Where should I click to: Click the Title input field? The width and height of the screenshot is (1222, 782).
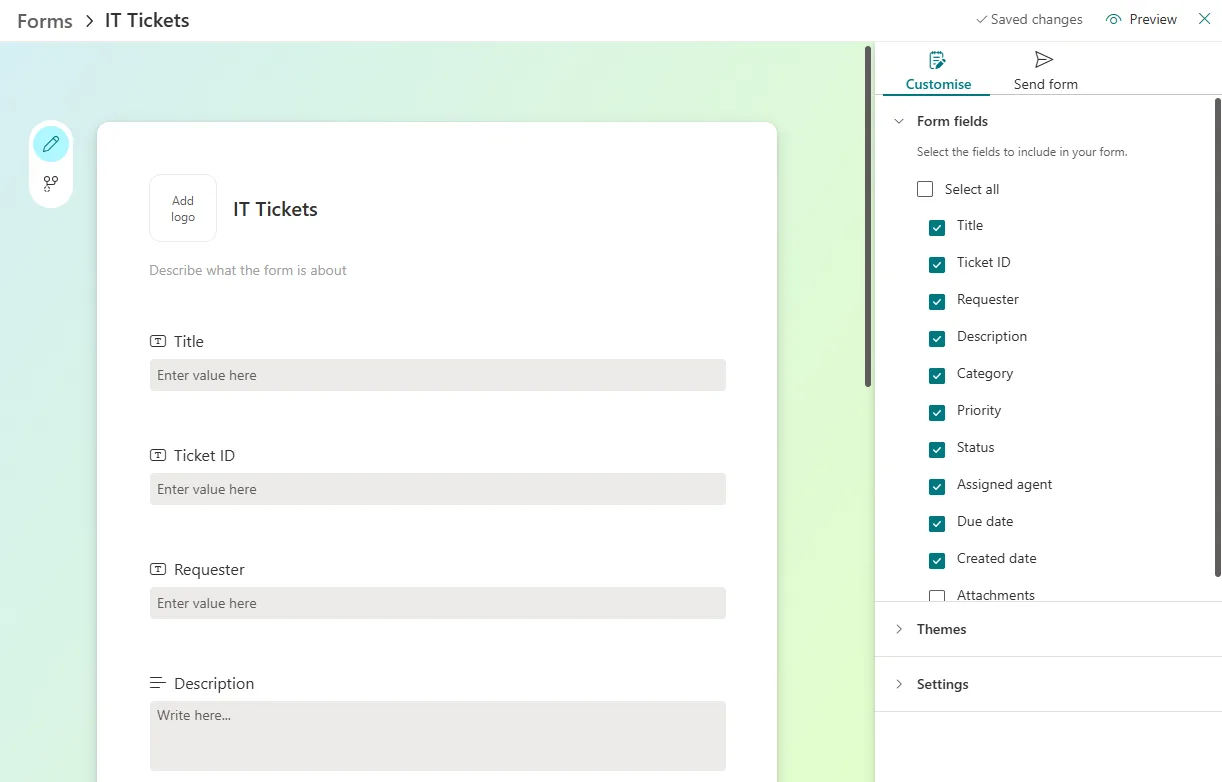coord(438,375)
